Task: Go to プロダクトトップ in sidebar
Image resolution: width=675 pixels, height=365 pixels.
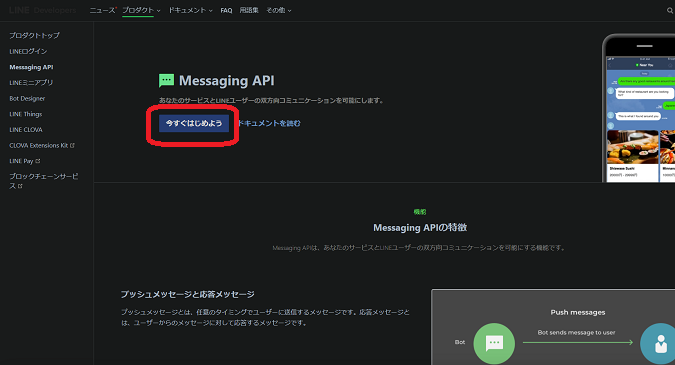Action: pyautogui.click(x=34, y=35)
